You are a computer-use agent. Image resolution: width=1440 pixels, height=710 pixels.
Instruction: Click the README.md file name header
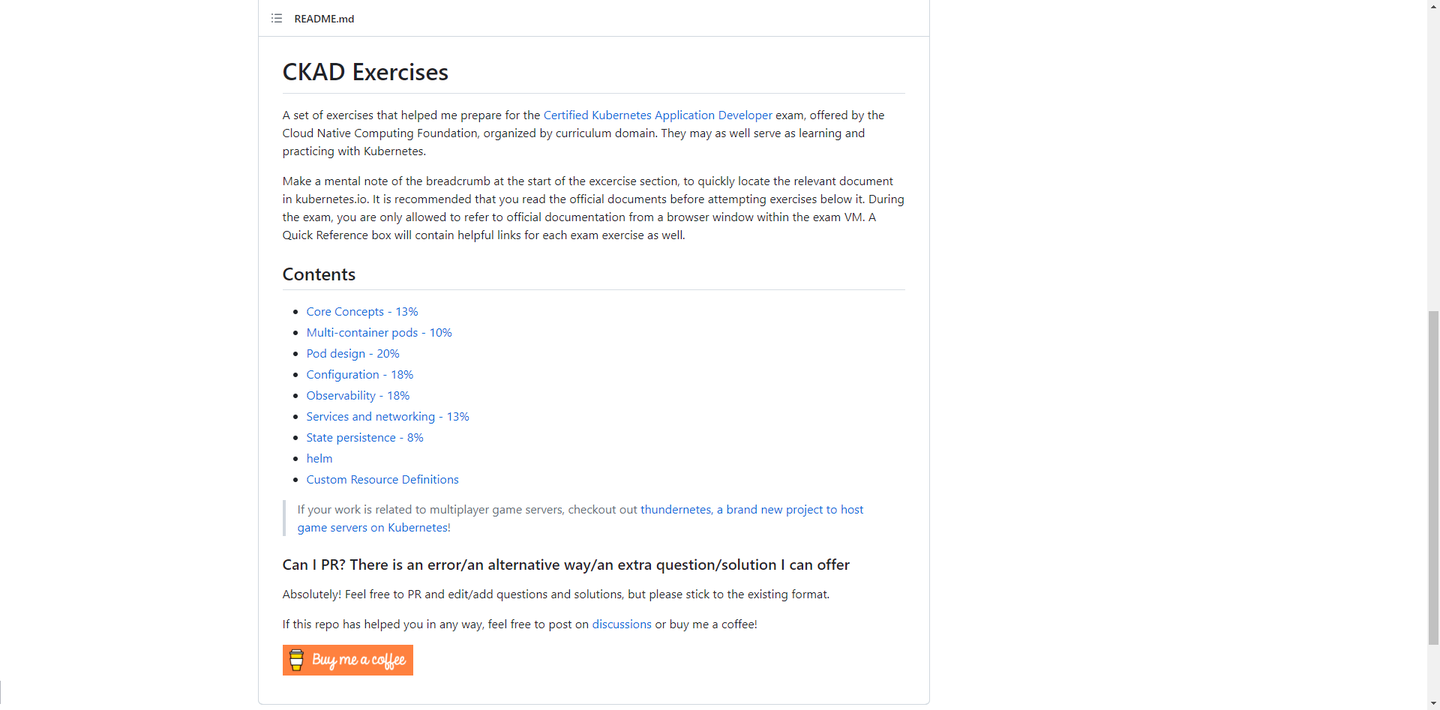[x=324, y=18]
